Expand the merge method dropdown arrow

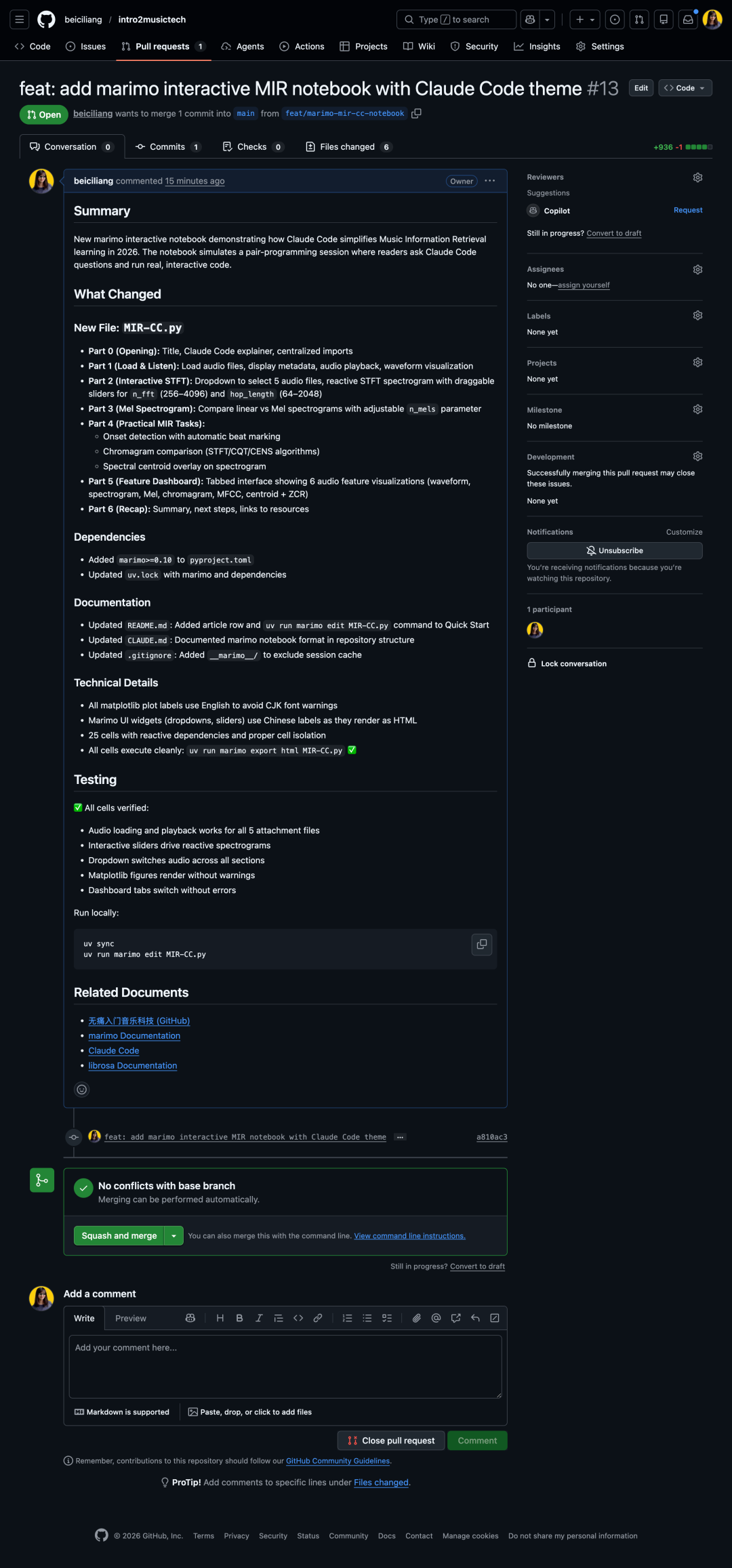click(x=174, y=1236)
